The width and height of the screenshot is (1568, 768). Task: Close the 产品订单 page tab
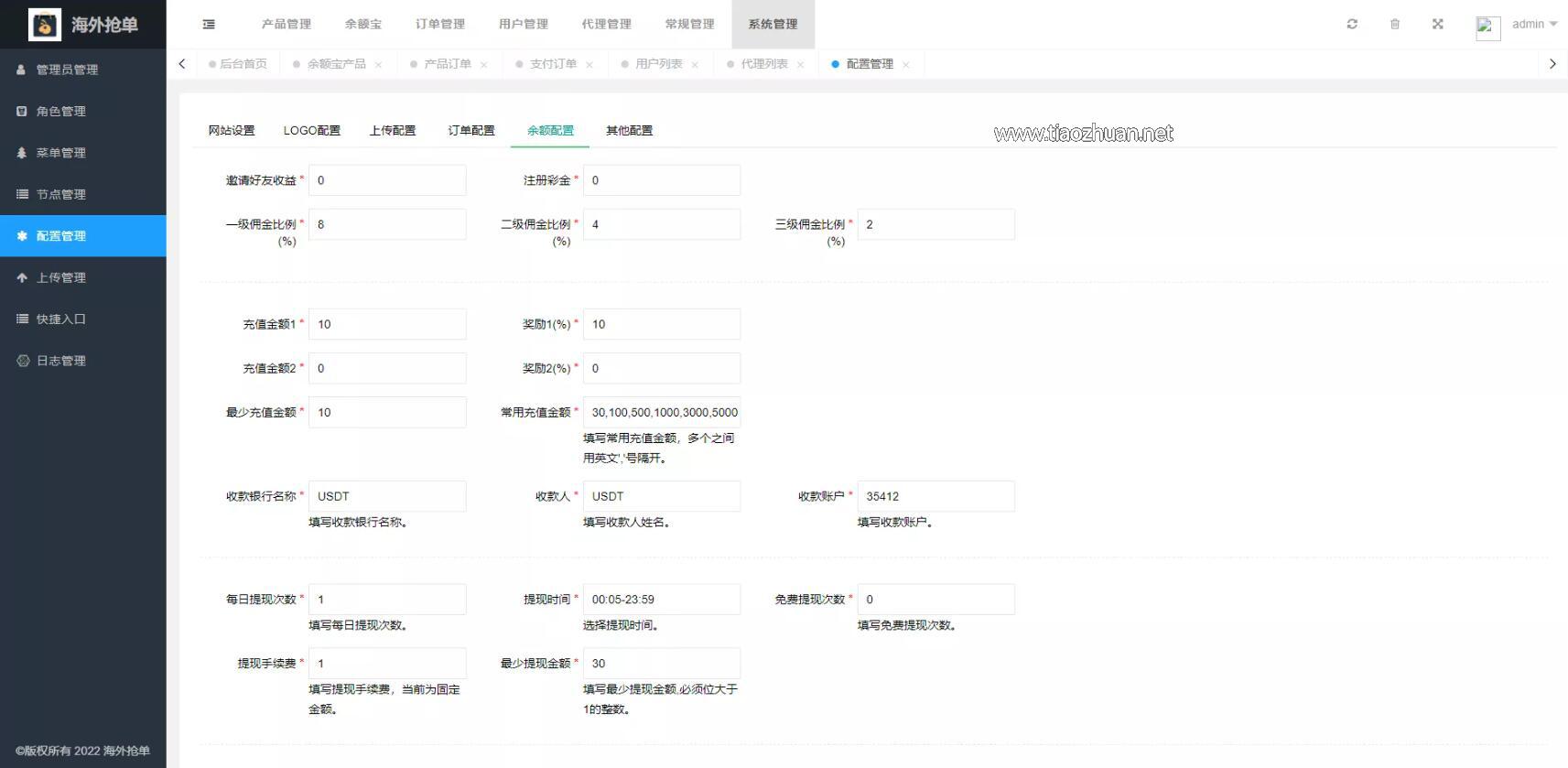[483, 65]
